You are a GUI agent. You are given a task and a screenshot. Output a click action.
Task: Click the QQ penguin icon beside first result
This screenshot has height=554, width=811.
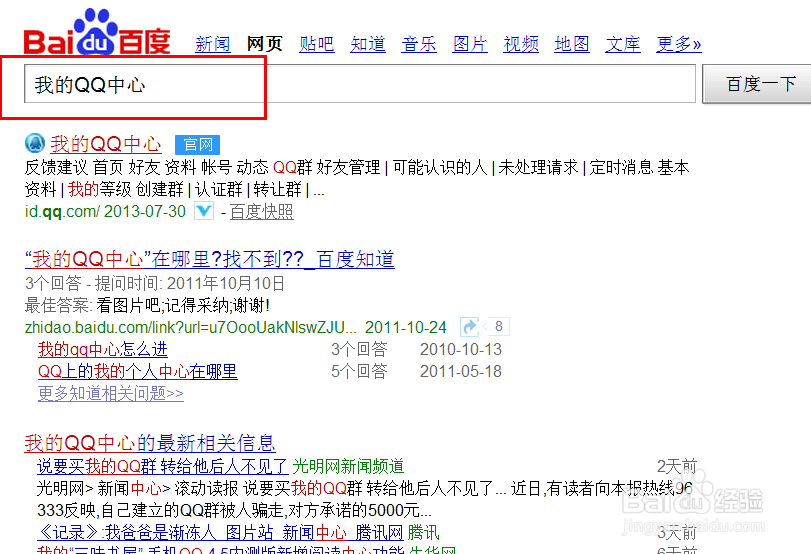coord(35,143)
